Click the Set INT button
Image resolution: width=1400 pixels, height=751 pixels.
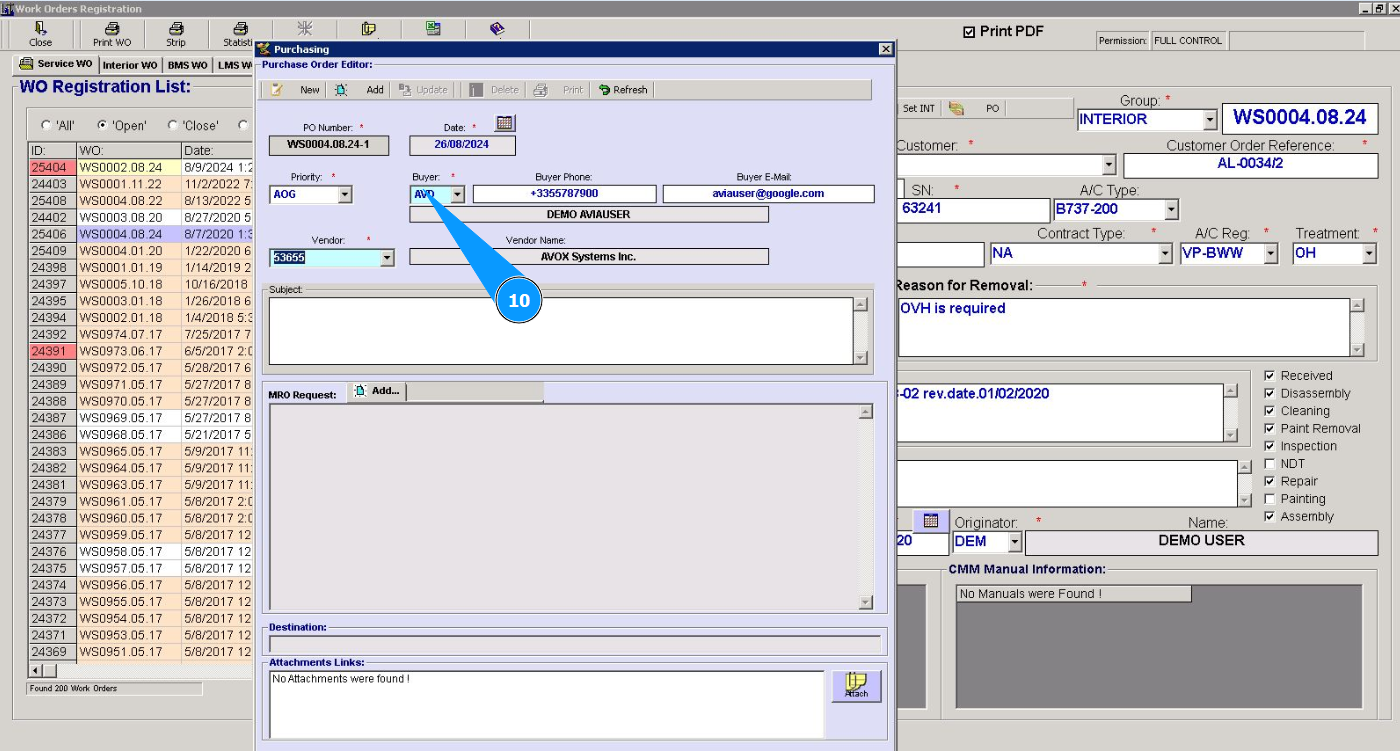click(x=919, y=108)
